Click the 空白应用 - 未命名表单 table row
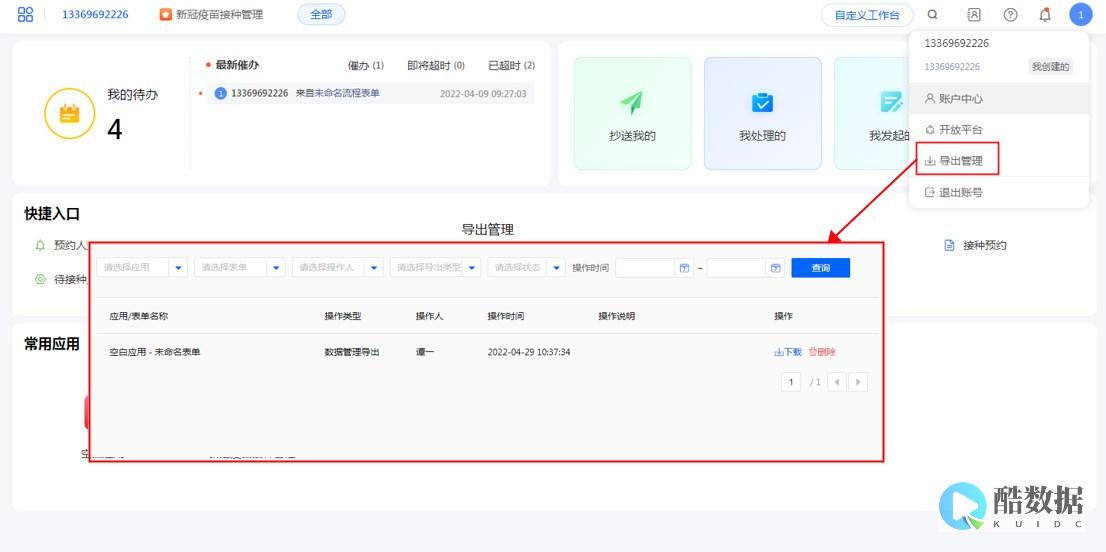This screenshot has width=1106, height=552. coord(487,352)
